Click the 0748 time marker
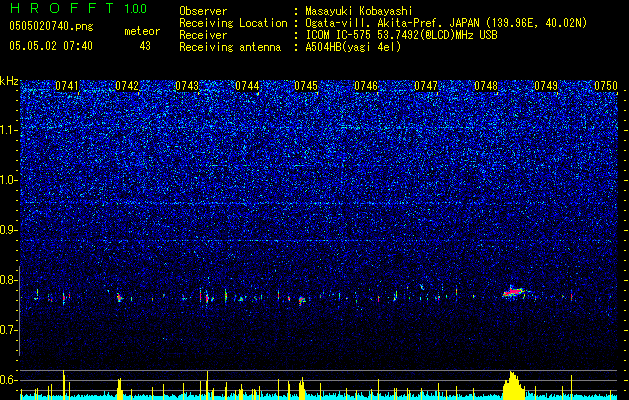Image resolution: width=629 pixels, height=400 pixels. coord(486,86)
